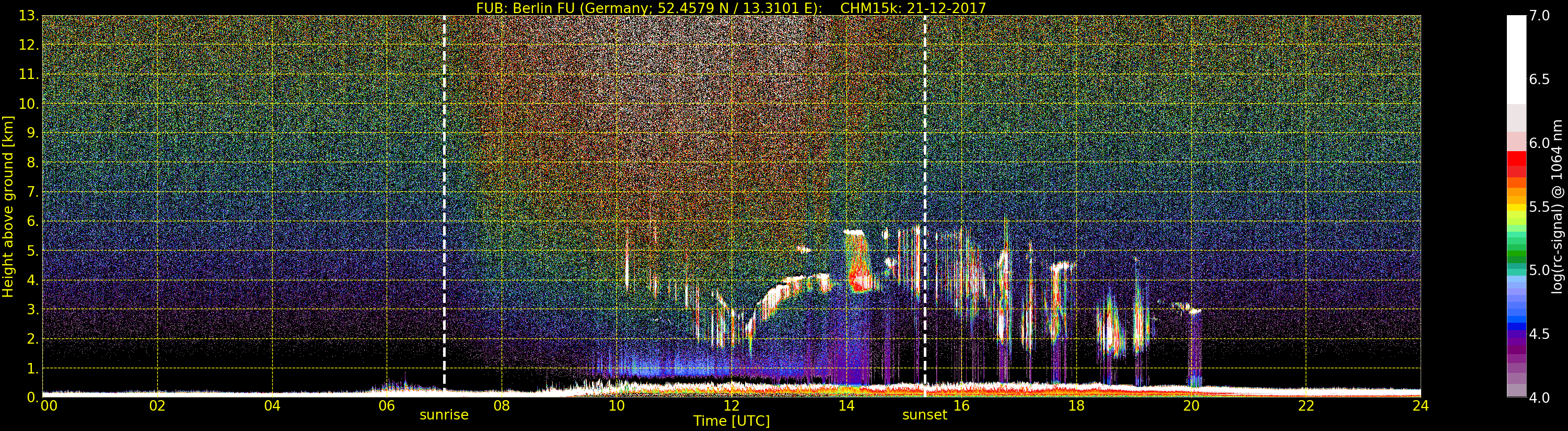
Task: Click the "4." height axis tick label
Action: pyautogui.click(x=32, y=280)
